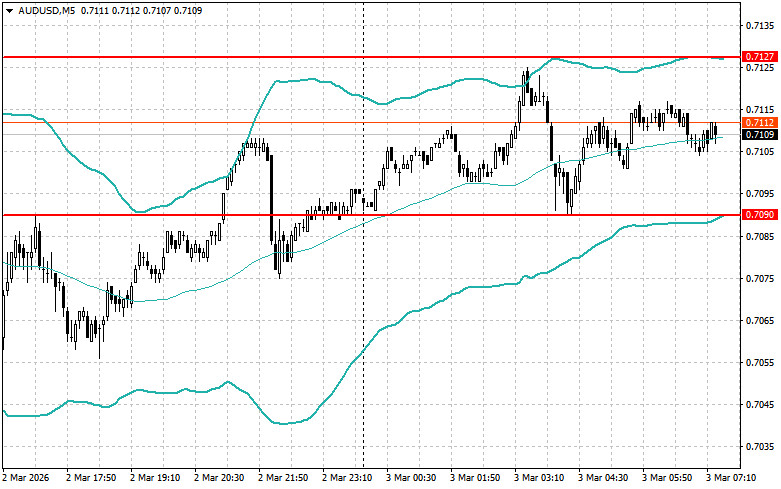Click the 3 Mar 05:50 time label
781x489 pixels.
(x=667, y=478)
